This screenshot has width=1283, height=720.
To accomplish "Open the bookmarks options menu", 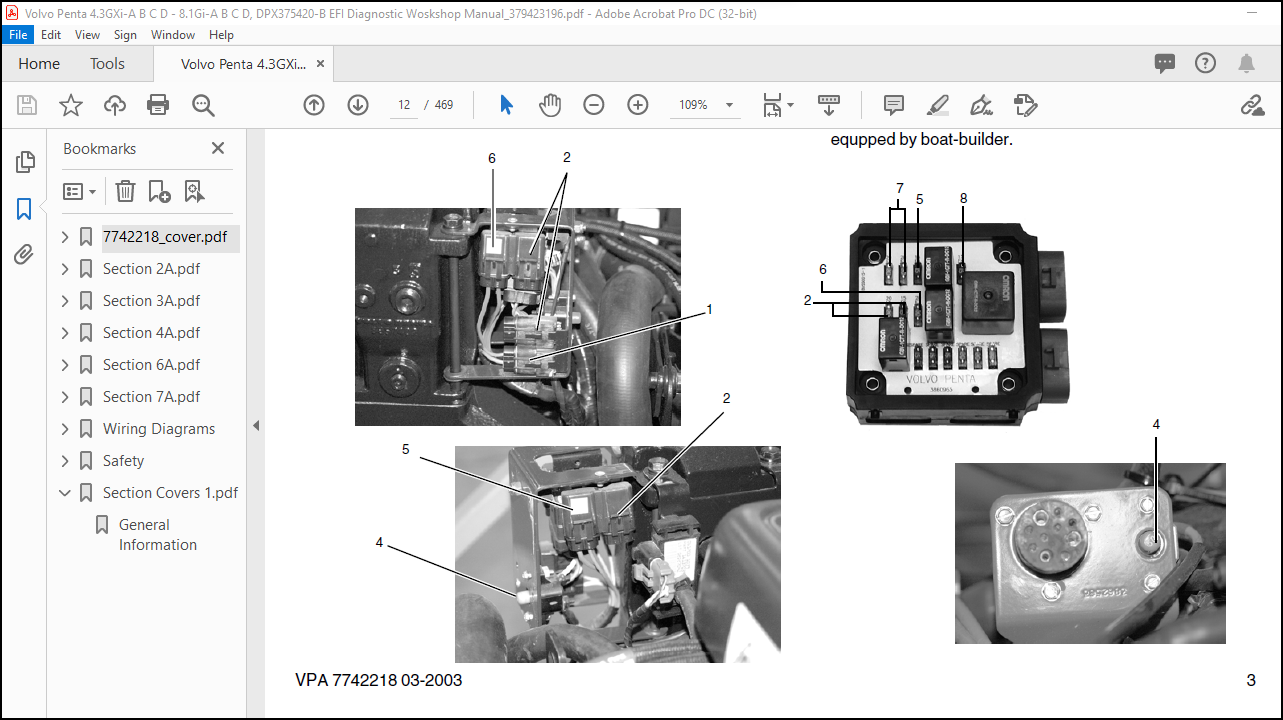I will [x=80, y=191].
